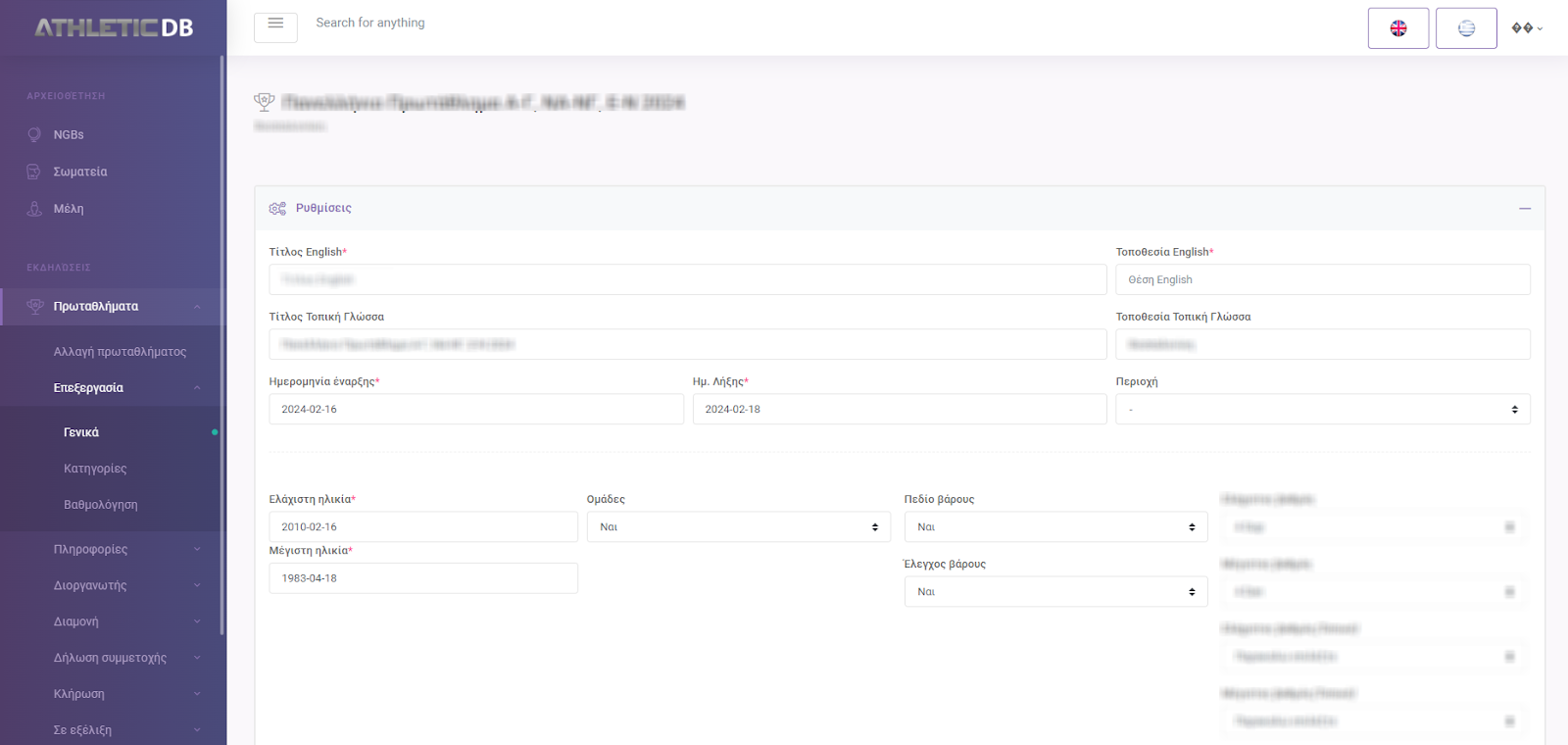
Task: Expand the Δήλωση συμμετοχής sidebar section
Action: click(x=113, y=659)
